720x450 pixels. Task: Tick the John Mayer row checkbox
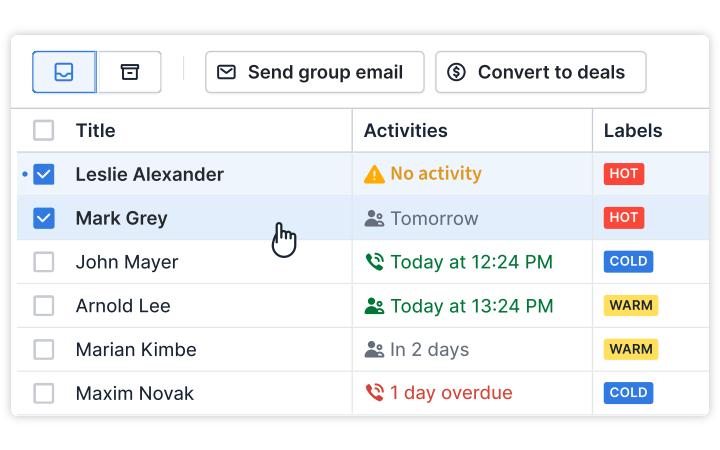pyautogui.click(x=44, y=262)
